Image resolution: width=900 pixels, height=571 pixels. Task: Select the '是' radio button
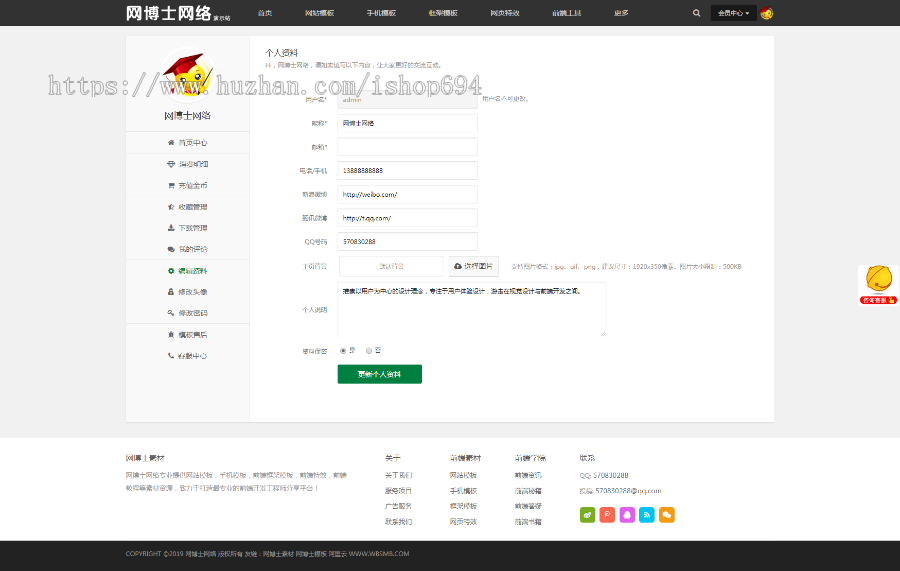point(344,350)
